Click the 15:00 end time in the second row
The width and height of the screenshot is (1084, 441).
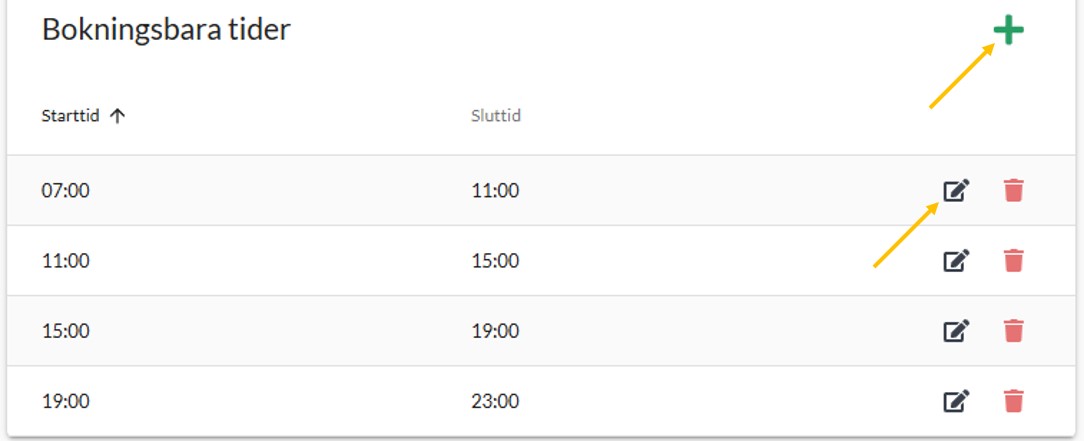(495, 261)
